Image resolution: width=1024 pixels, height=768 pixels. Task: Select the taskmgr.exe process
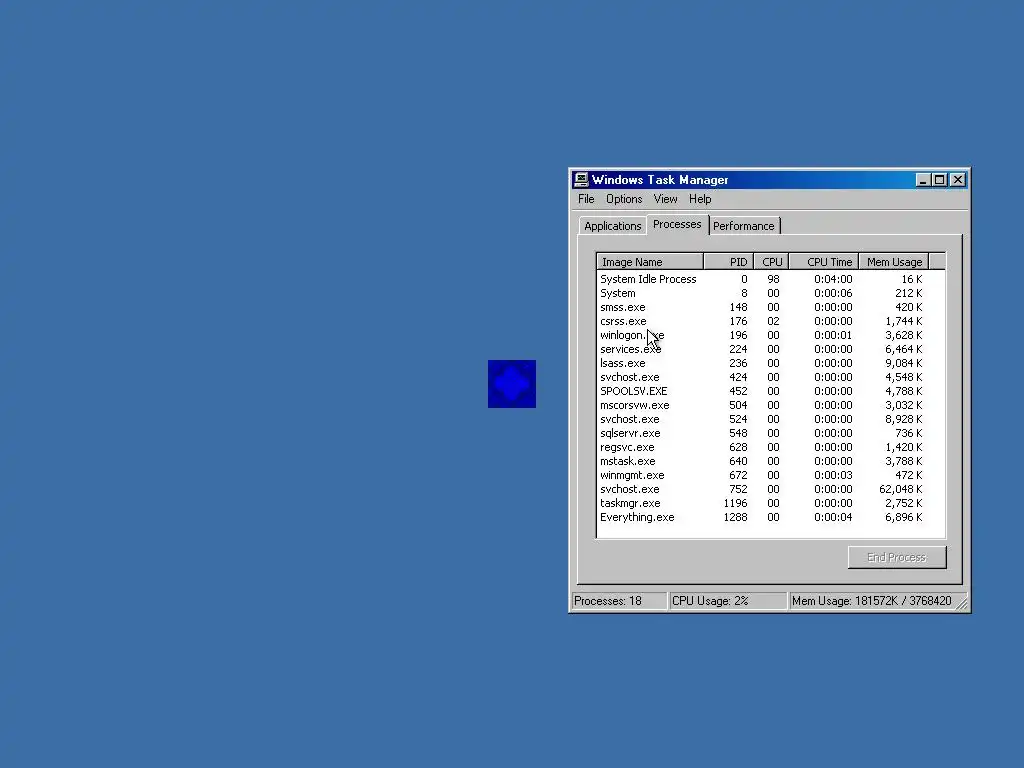coord(771,504)
